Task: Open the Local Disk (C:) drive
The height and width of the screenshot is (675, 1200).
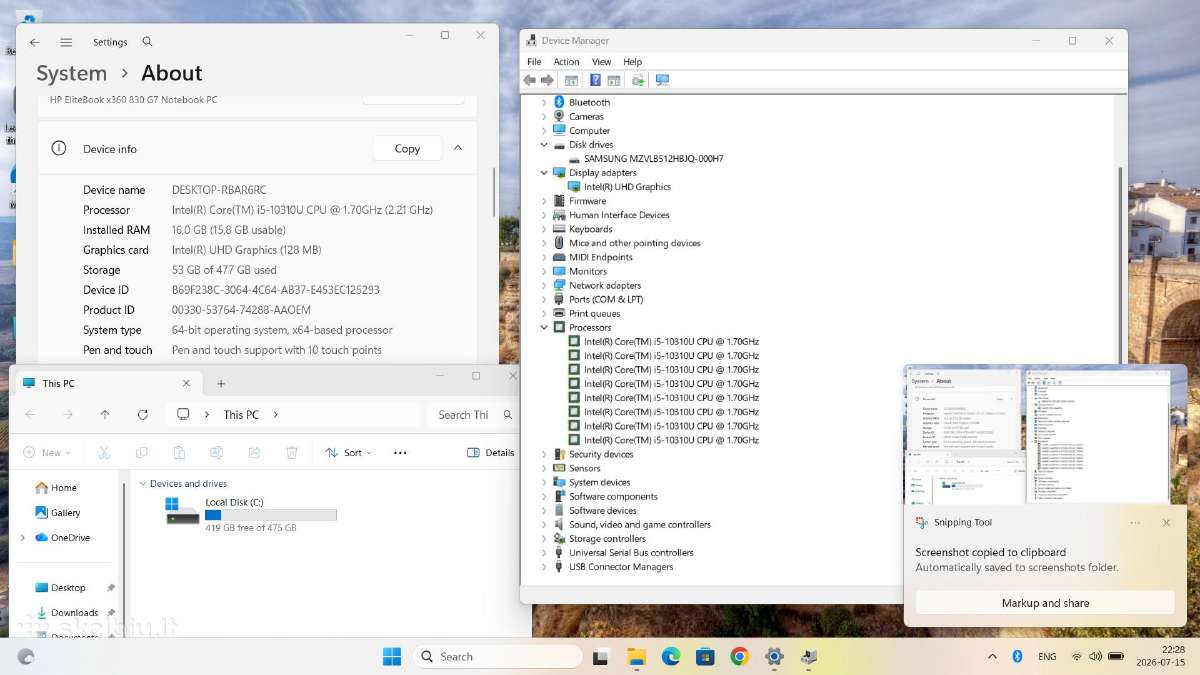Action: (250, 514)
